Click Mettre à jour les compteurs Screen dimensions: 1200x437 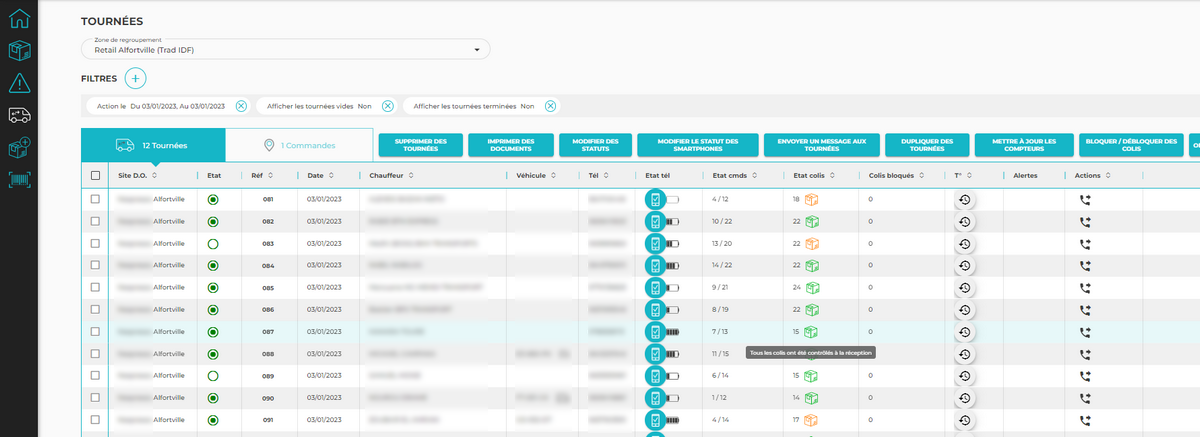point(1024,145)
